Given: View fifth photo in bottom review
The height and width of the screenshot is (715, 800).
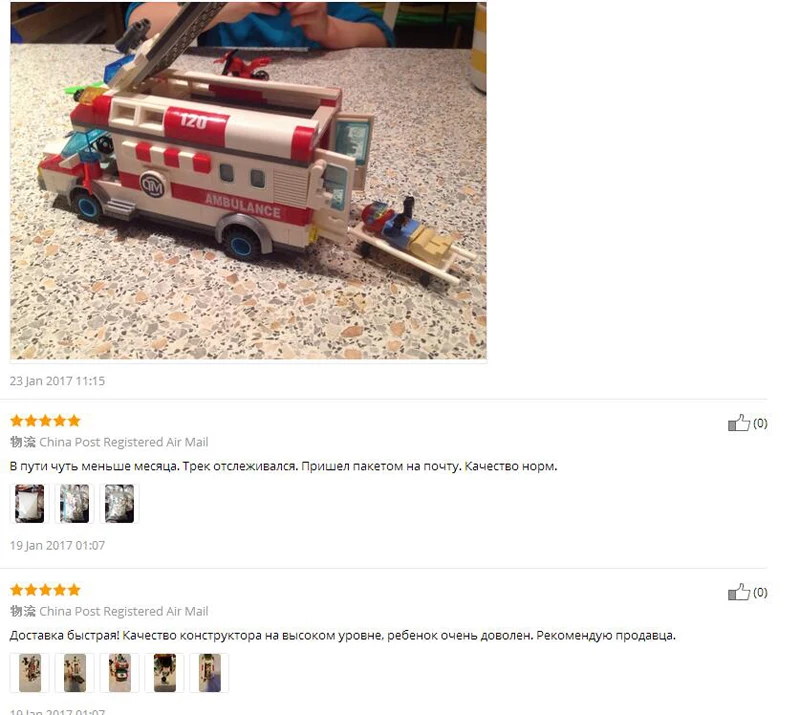Looking at the screenshot, I should pyautogui.click(x=209, y=673).
